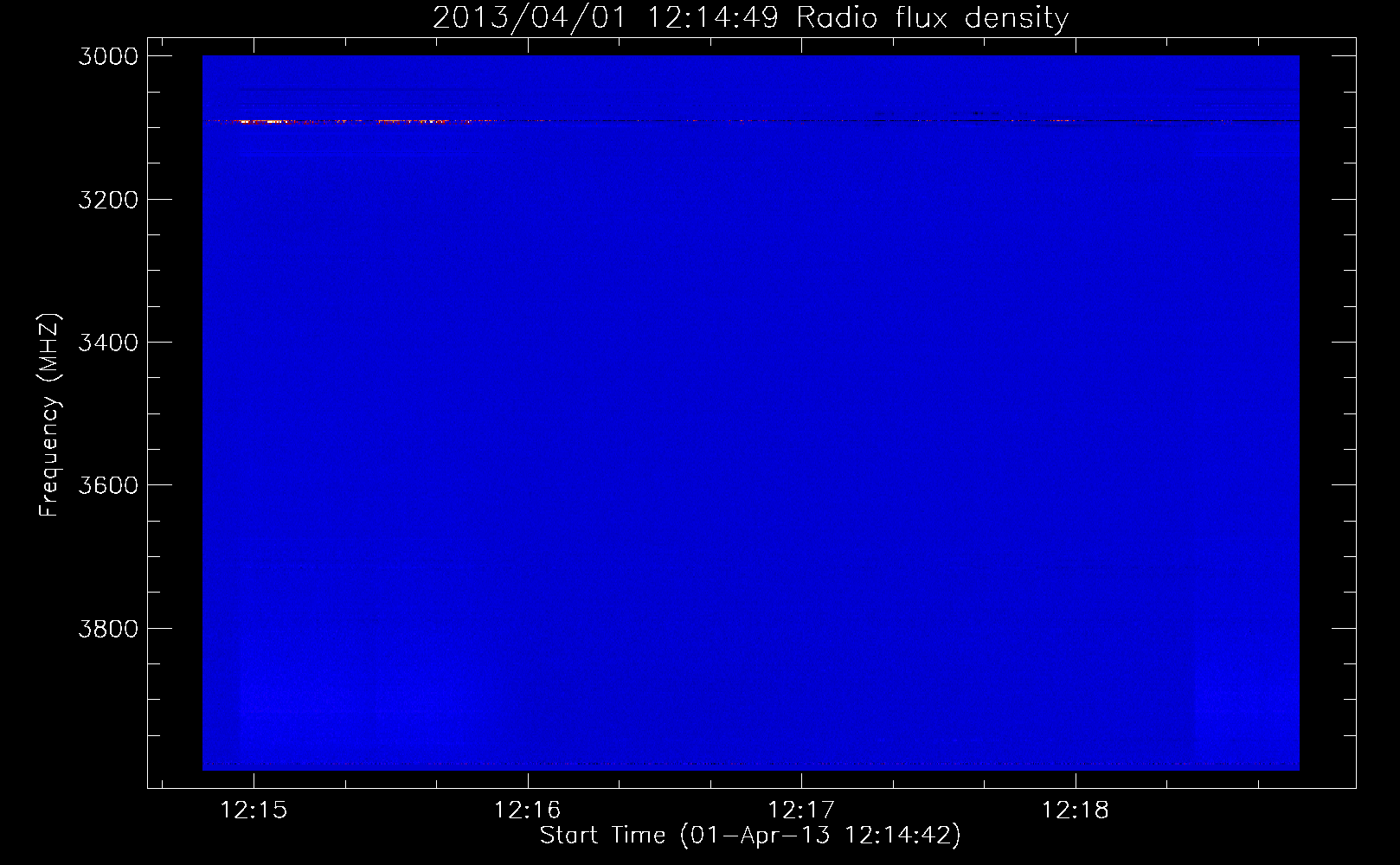Click the plot title "2013/04/01 12:14:49 Radio flux density"
Image resolution: width=1400 pixels, height=865 pixels.
pos(750,17)
